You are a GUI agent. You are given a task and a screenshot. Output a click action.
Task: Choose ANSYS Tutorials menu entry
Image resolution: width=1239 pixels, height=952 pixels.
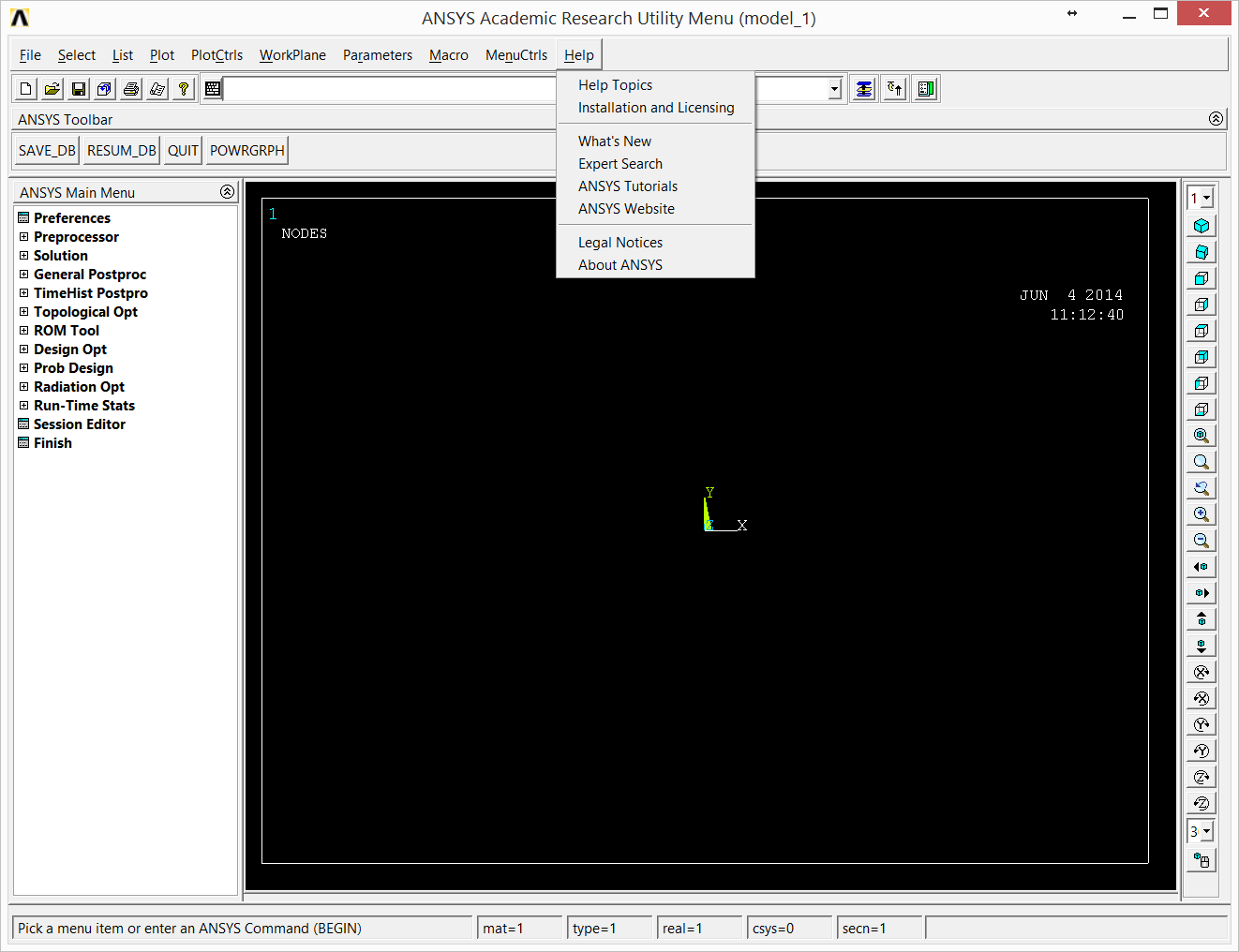655,186
